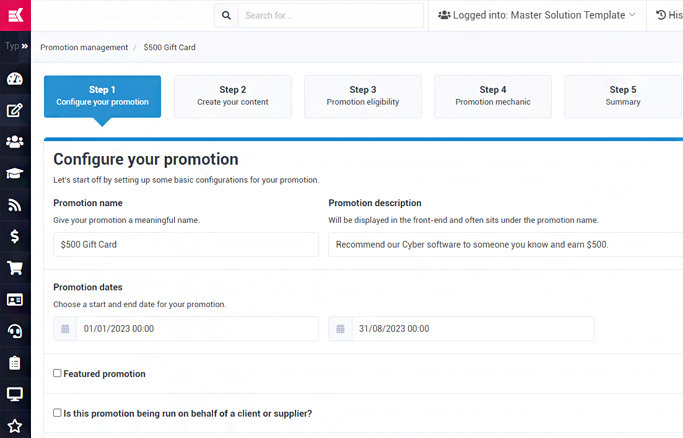Screen dimensions: 683x438
Task: Click the Step 5 Summary button
Action: (622, 96)
